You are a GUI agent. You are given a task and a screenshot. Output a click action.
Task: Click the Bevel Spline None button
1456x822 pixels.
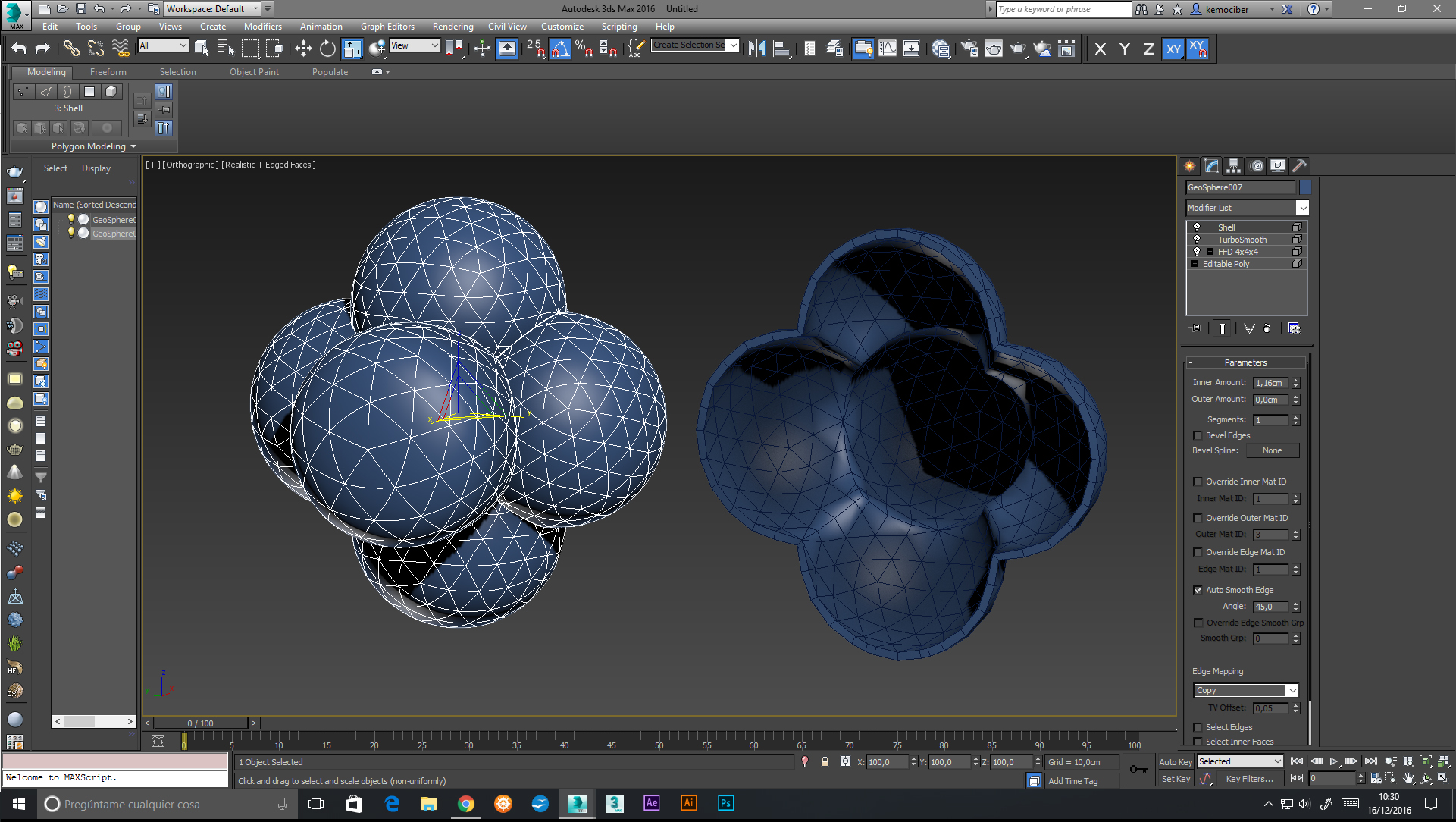coord(1272,450)
